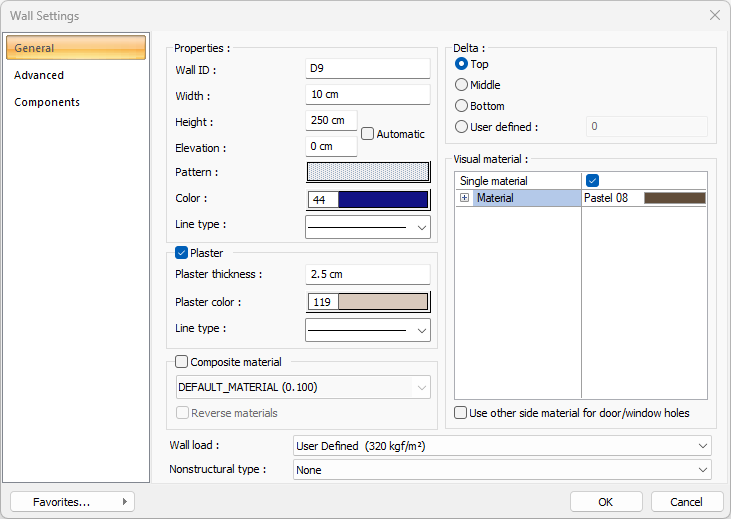Viewport: 731px width, 519px height.
Task: Uncheck the Plaster checkbox
Action: click(x=182, y=253)
